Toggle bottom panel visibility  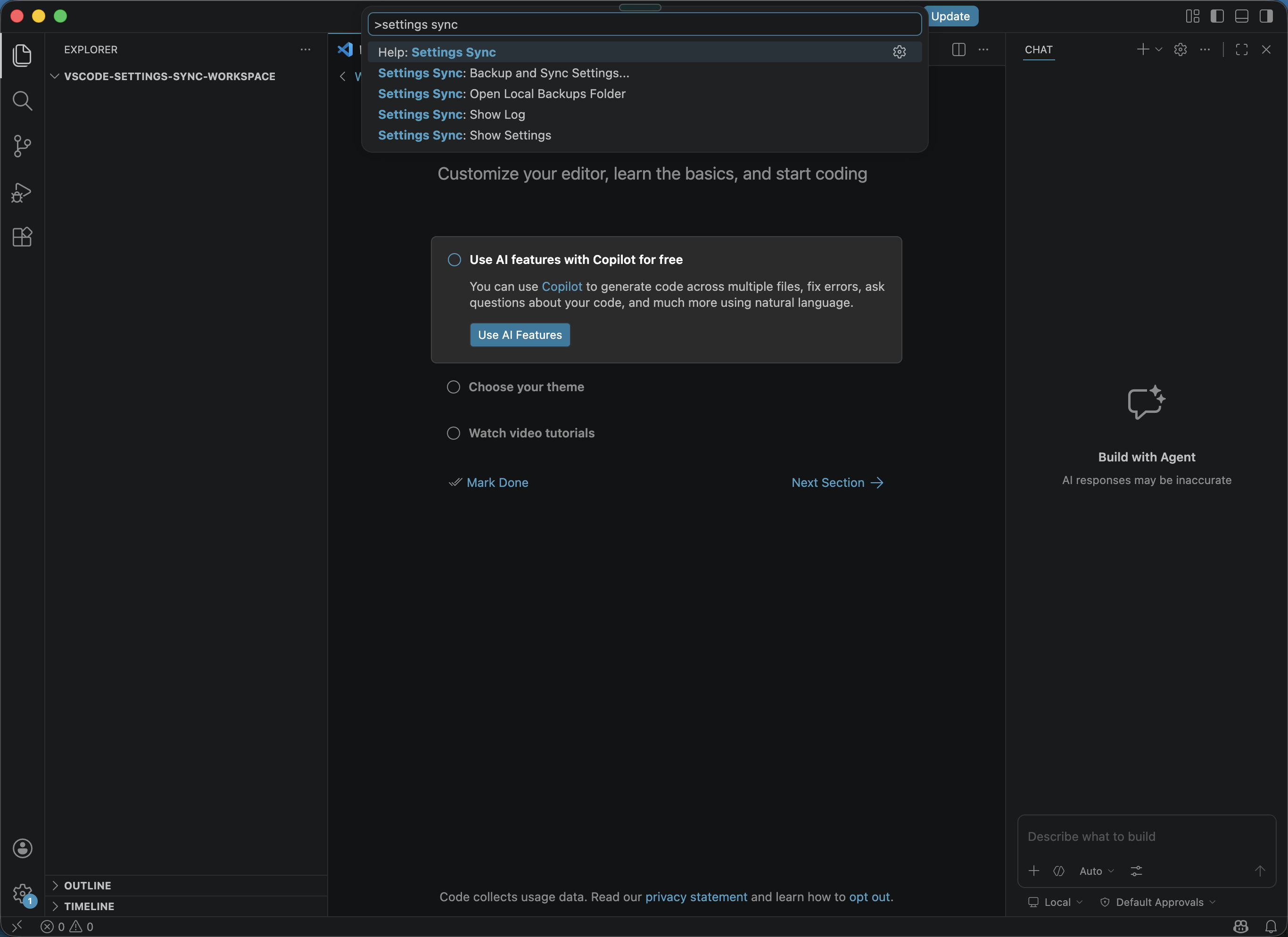click(1242, 16)
